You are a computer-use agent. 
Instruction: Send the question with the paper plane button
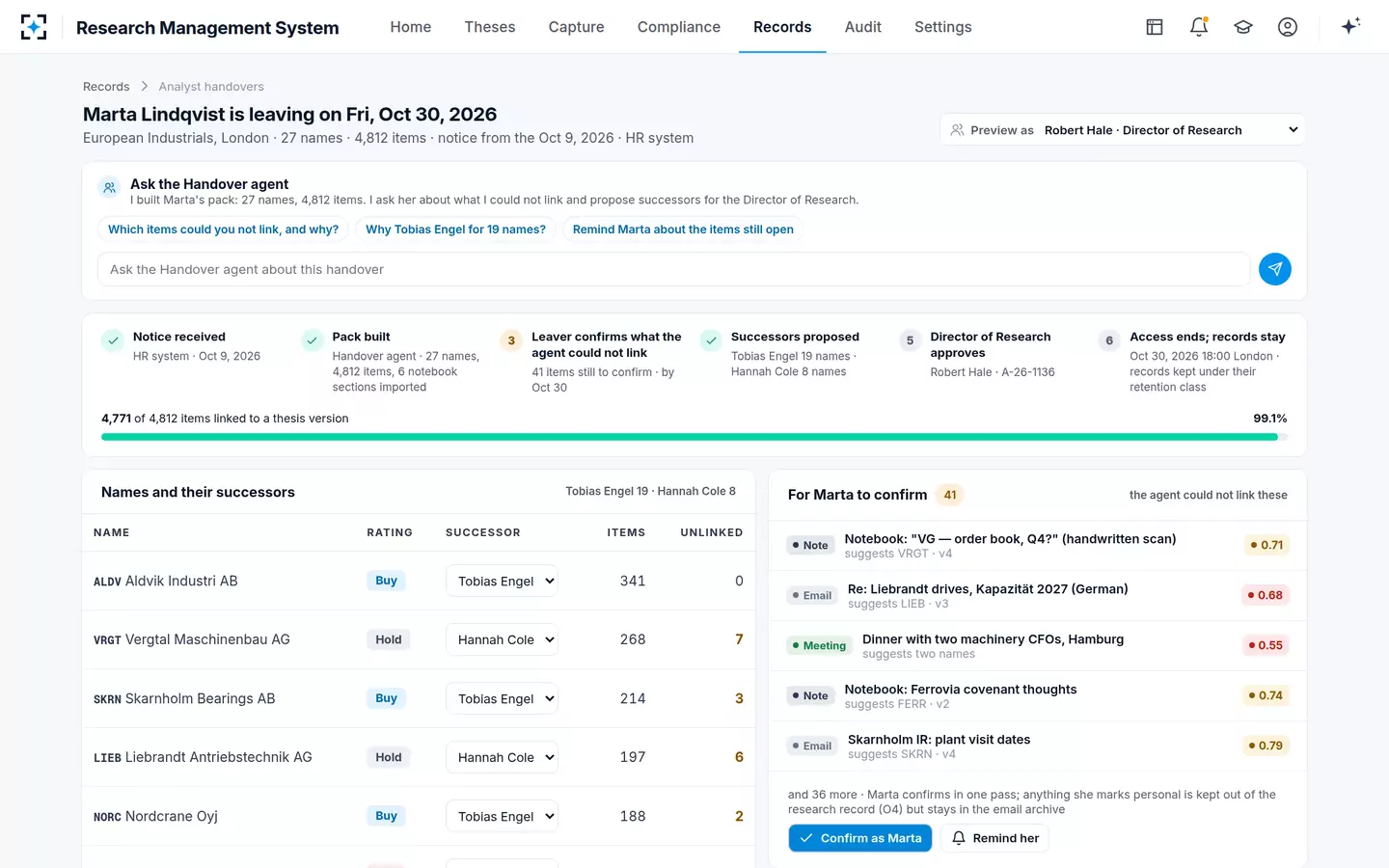pyautogui.click(x=1275, y=269)
